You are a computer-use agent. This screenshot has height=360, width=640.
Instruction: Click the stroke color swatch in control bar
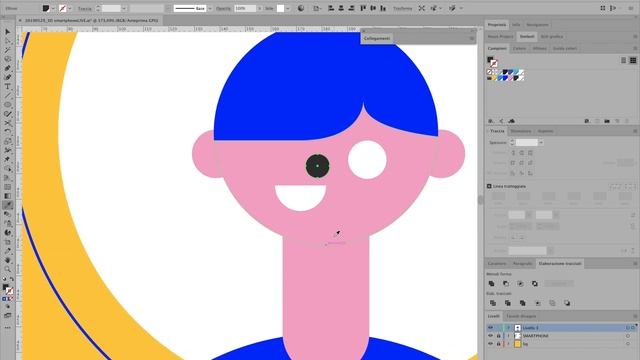63,8
